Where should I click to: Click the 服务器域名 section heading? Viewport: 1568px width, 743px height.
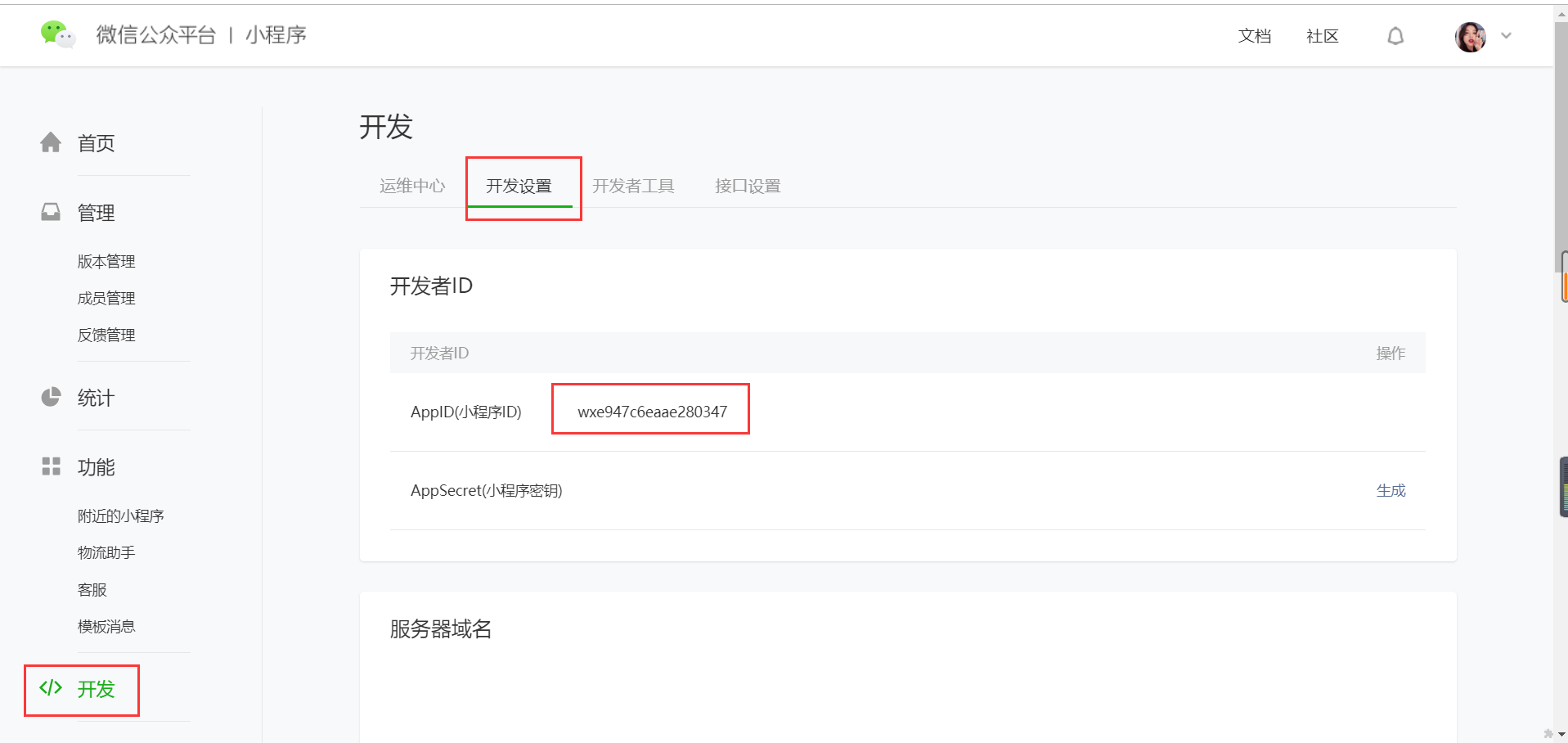[441, 628]
